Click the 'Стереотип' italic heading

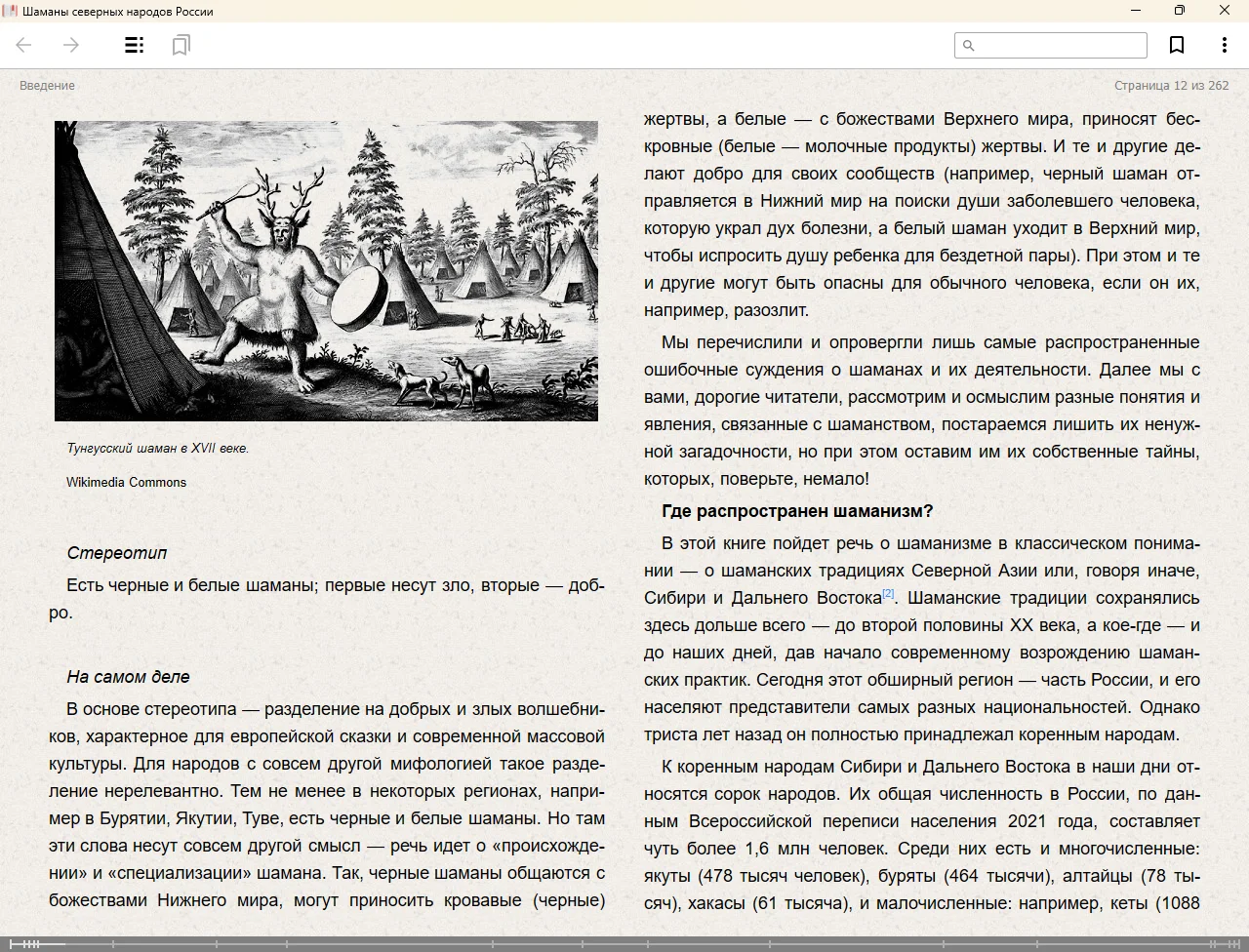(x=117, y=553)
